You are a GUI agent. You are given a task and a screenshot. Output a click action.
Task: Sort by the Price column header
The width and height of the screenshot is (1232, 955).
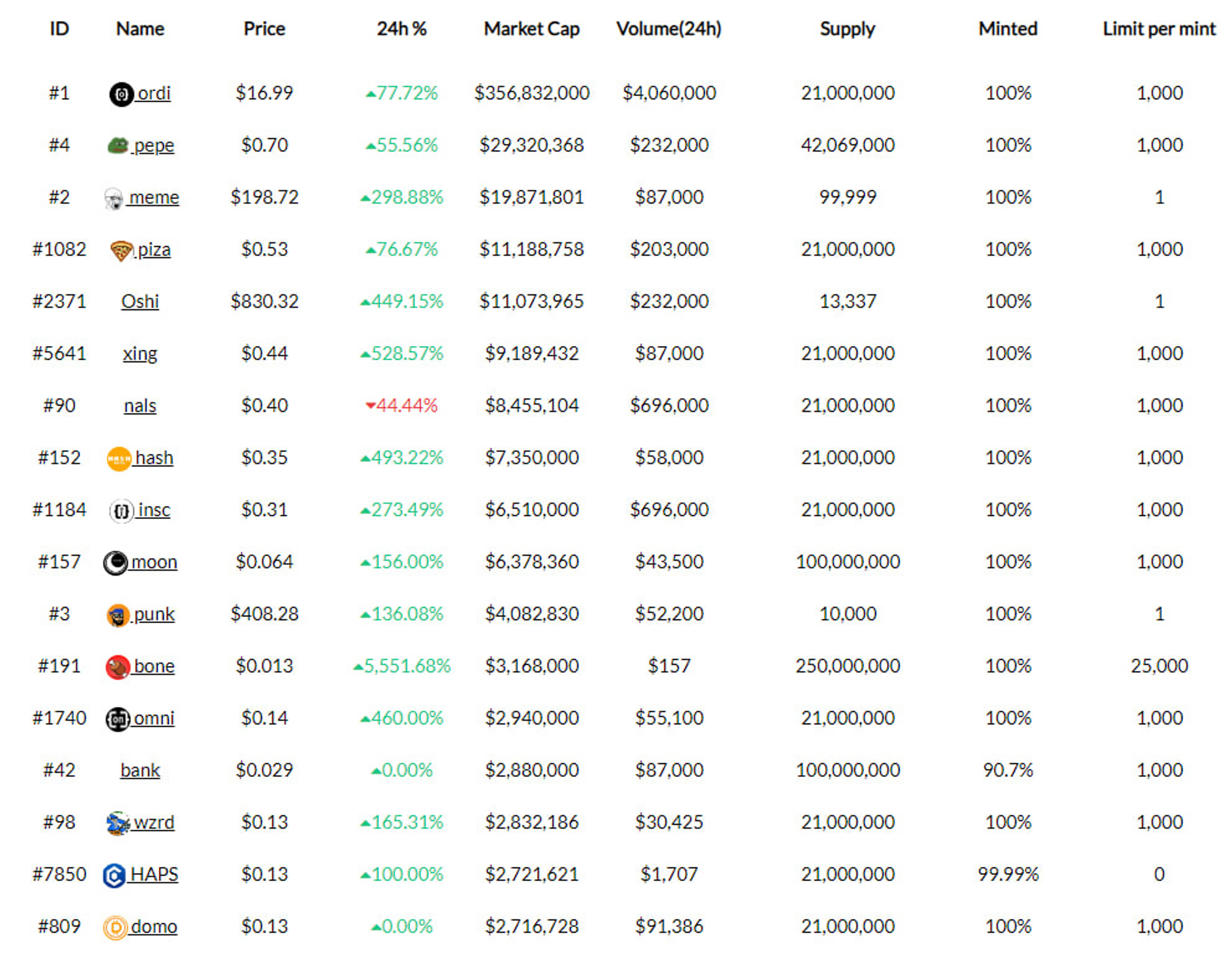(264, 29)
